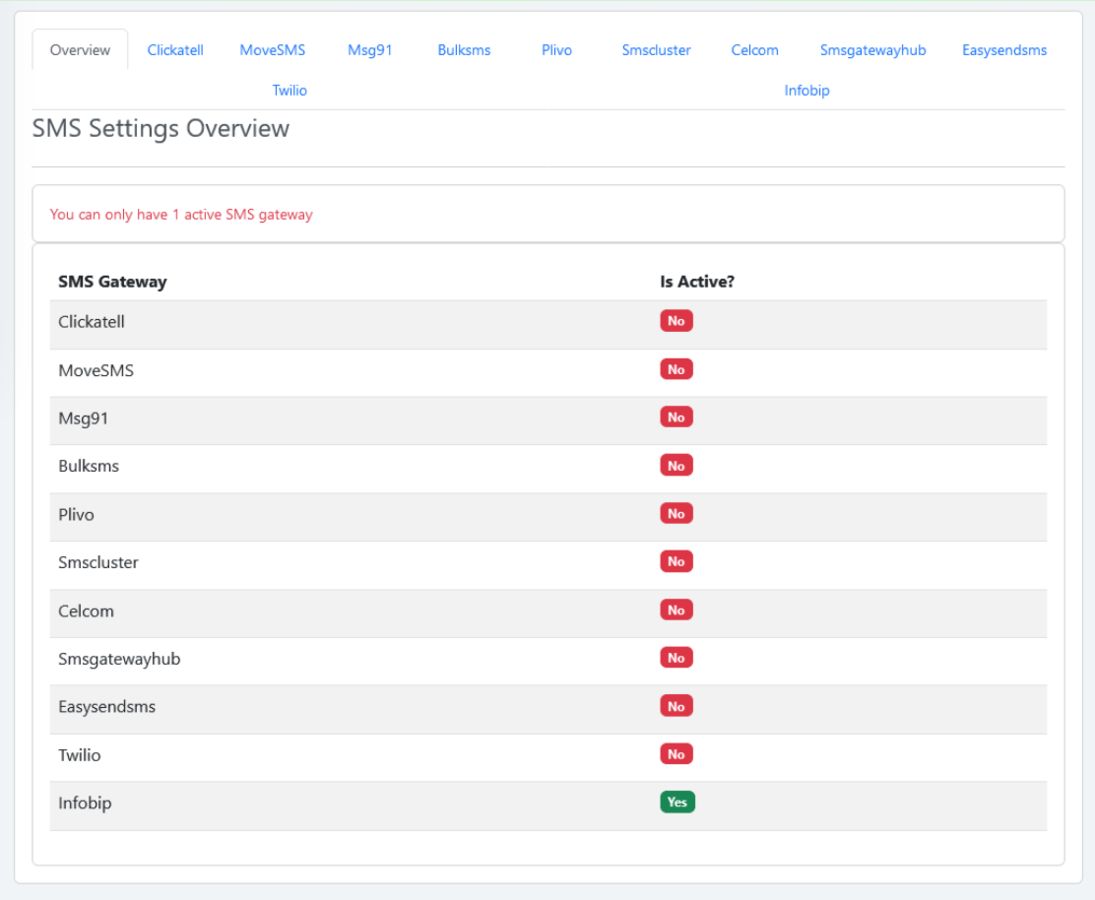1095x900 pixels.
Task: Switch to the Smscluster tab
Action: point(656,50)
